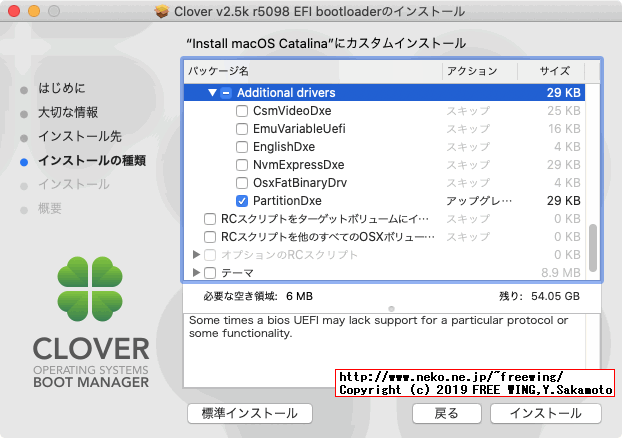Collapse the Additional drivers disclosure triangle

pyautogui.click(x=212, y=93)
